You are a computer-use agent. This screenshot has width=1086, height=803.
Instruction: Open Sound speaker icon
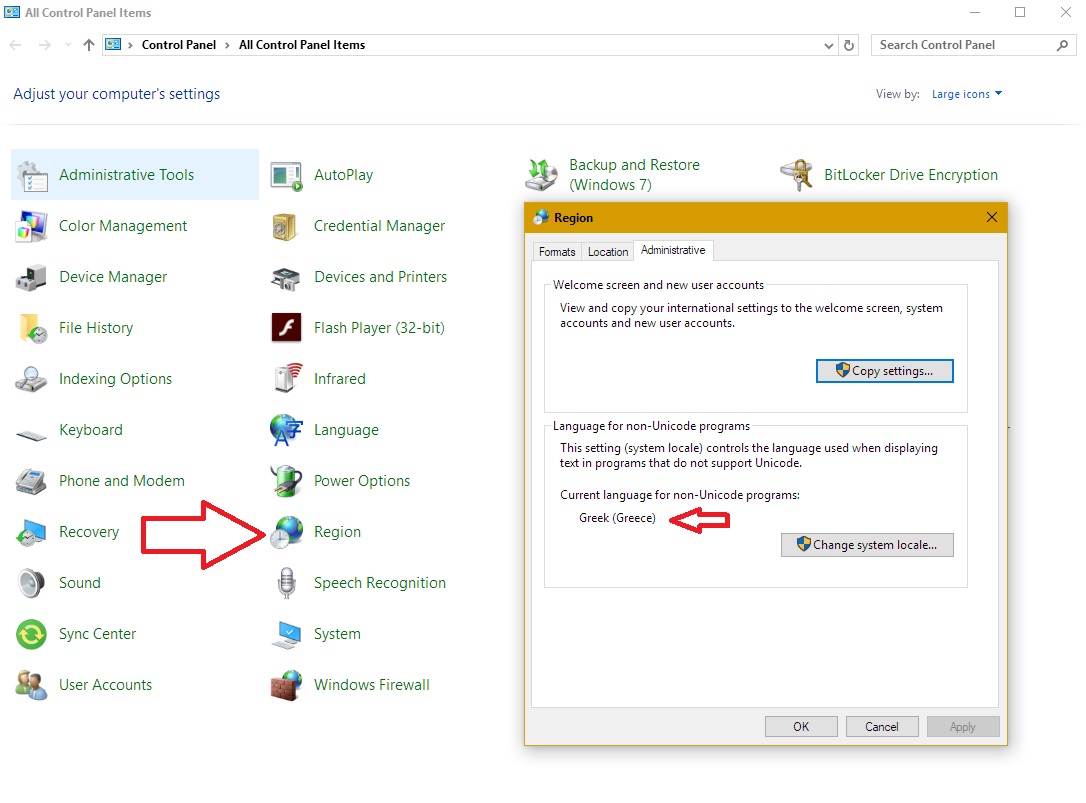[x=30, y=583]
